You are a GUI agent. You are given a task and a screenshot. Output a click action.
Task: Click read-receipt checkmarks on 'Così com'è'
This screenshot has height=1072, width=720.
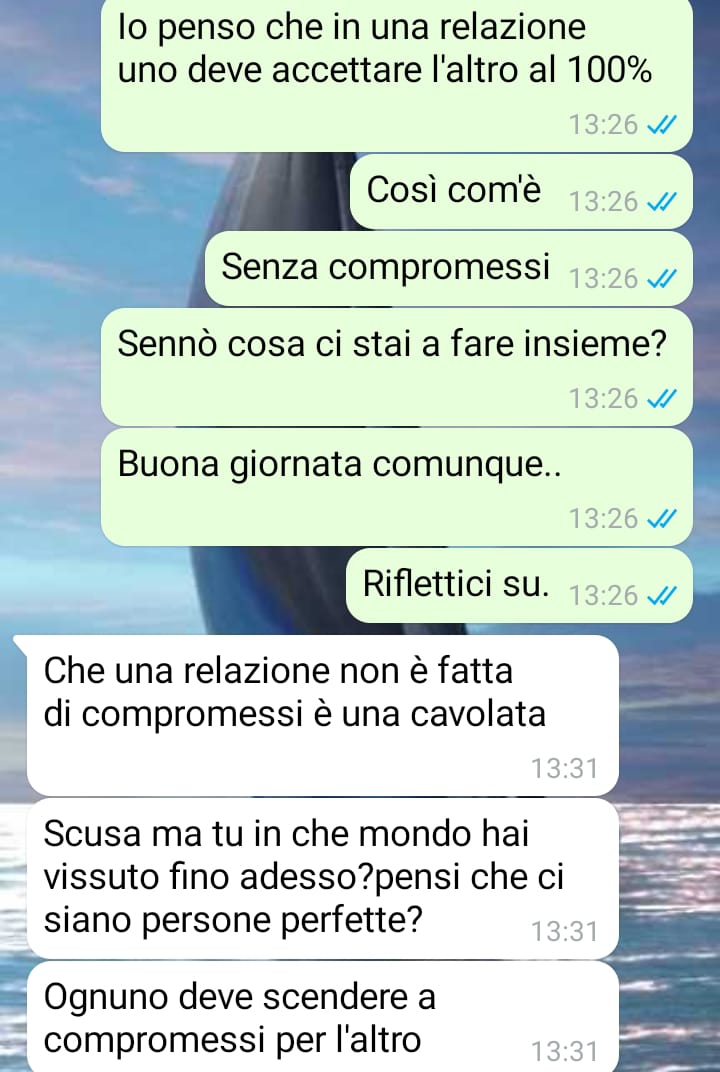click(x=661, y=202)
